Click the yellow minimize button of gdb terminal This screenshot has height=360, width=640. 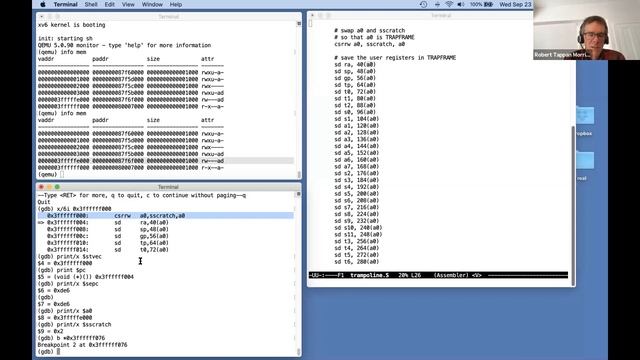49,187
